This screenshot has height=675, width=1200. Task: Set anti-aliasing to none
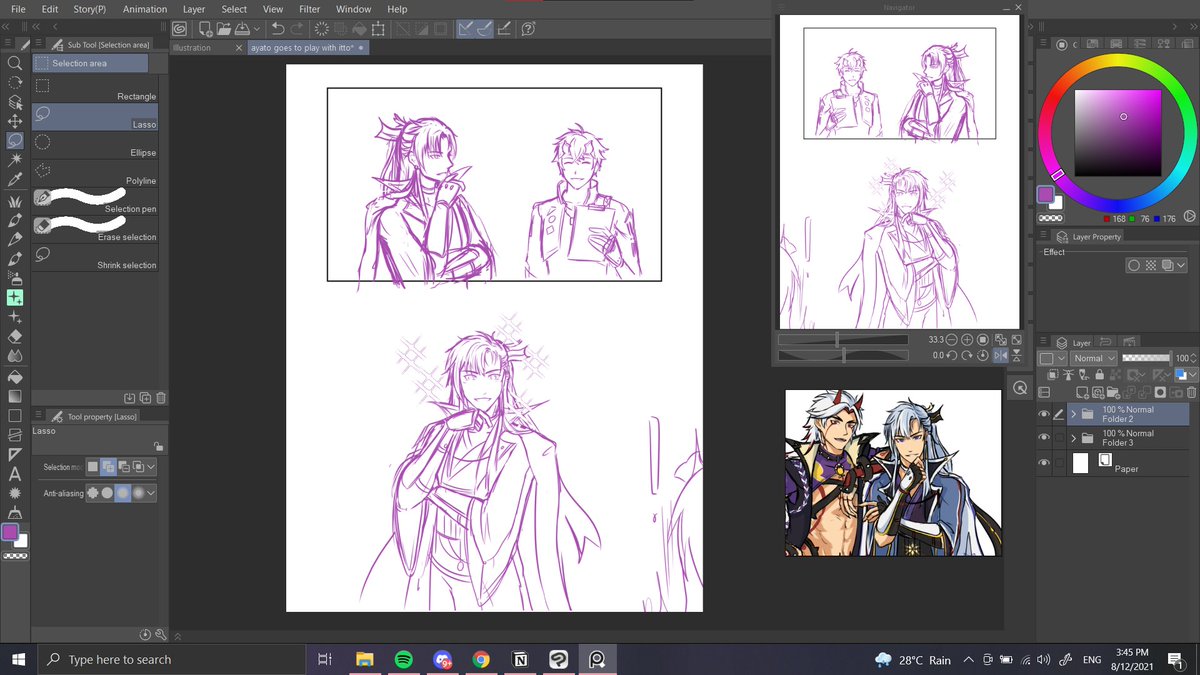click(93, 493)
